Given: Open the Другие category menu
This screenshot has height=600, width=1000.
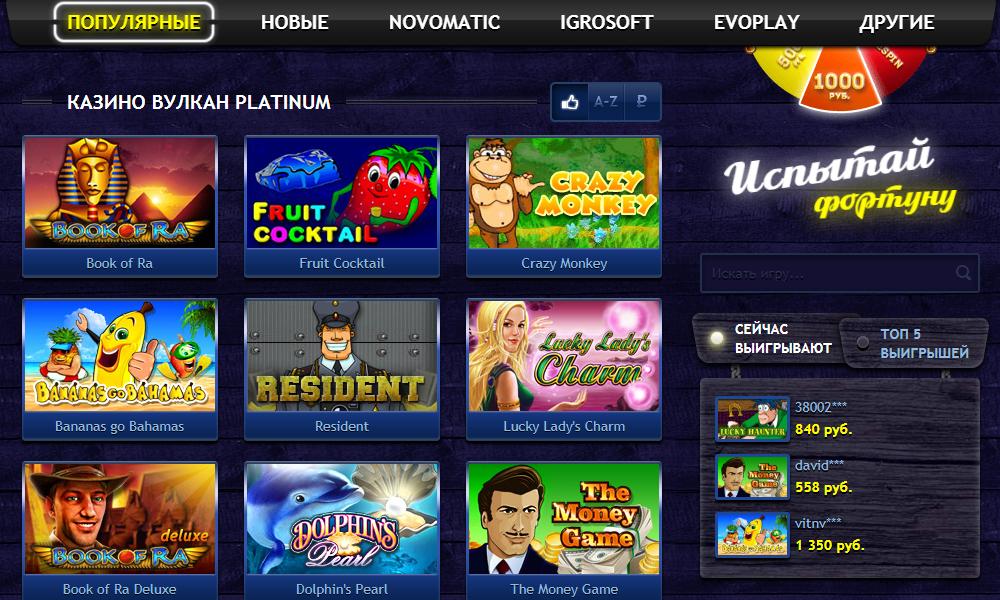Looking at the screenshot, I should 897,22.
